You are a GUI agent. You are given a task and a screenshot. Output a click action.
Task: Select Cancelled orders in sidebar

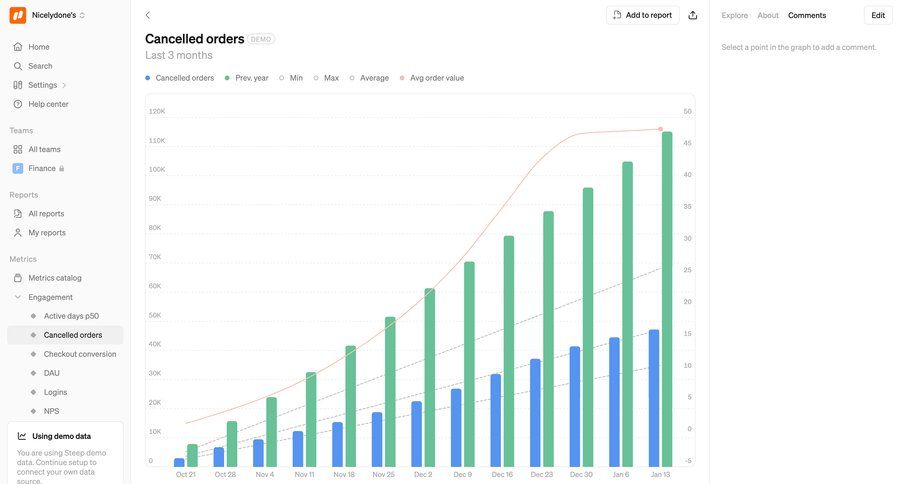point(65,335)
